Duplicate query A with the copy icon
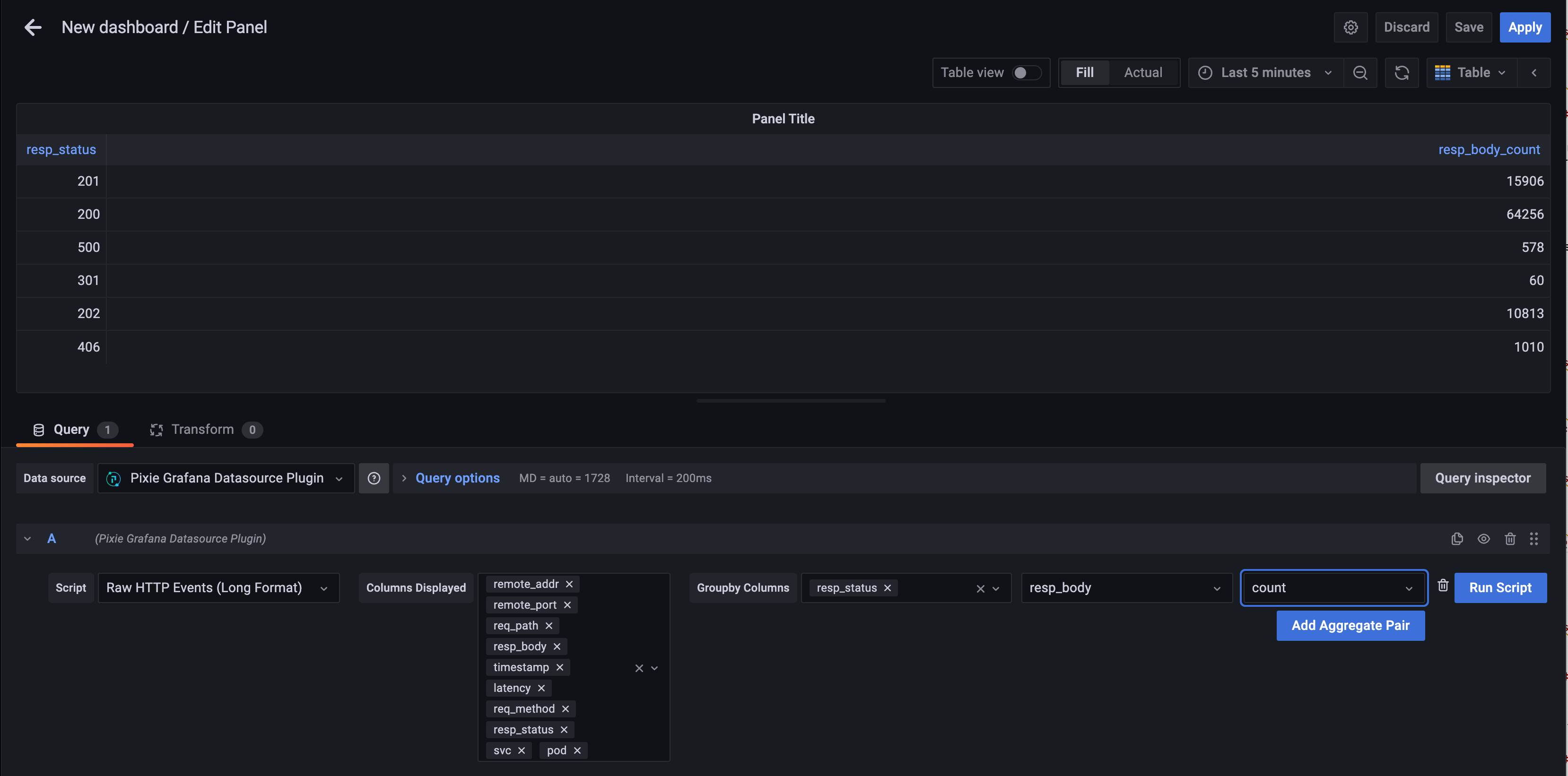The height and width of the screenshot is (776, 1568). [1456, 539]
